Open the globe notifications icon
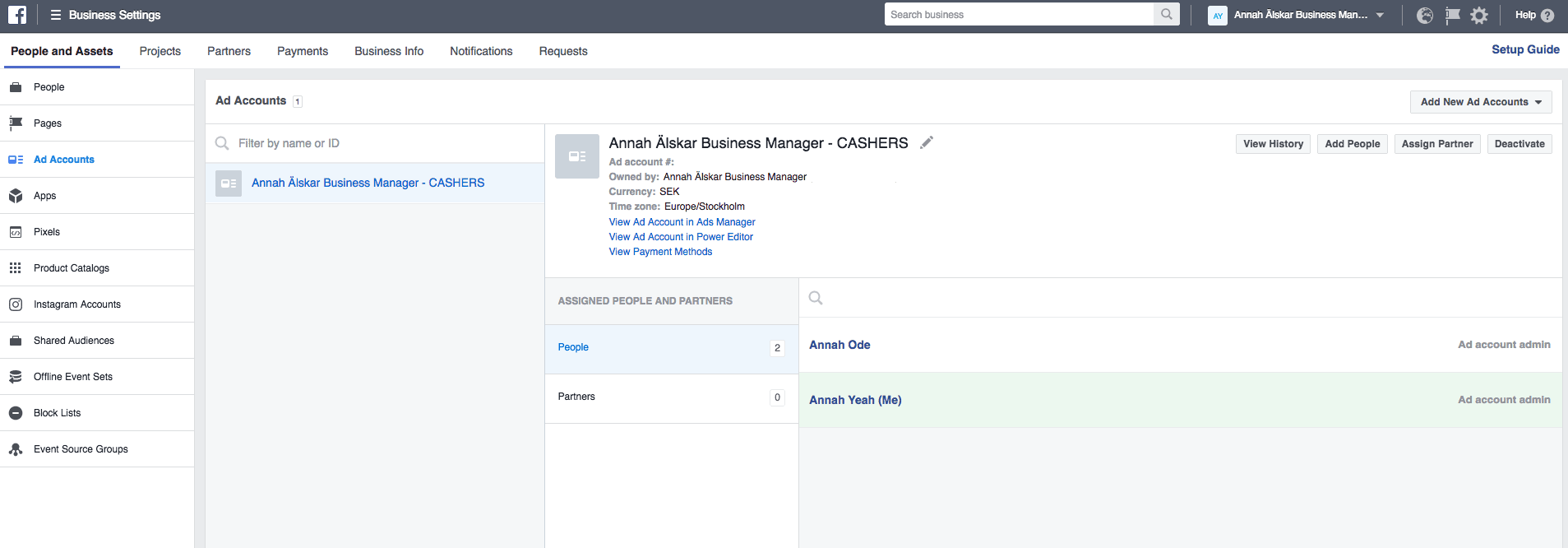 coord(1425,16)
